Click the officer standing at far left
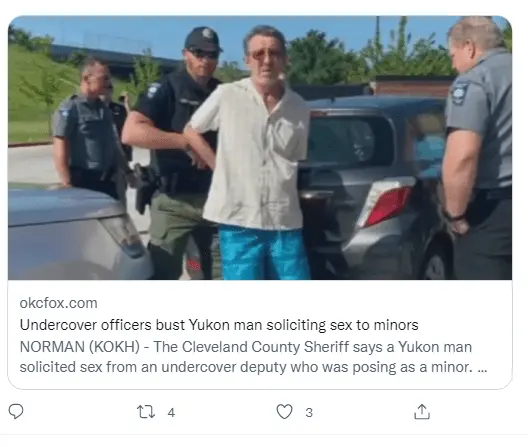 click(88, 128)
